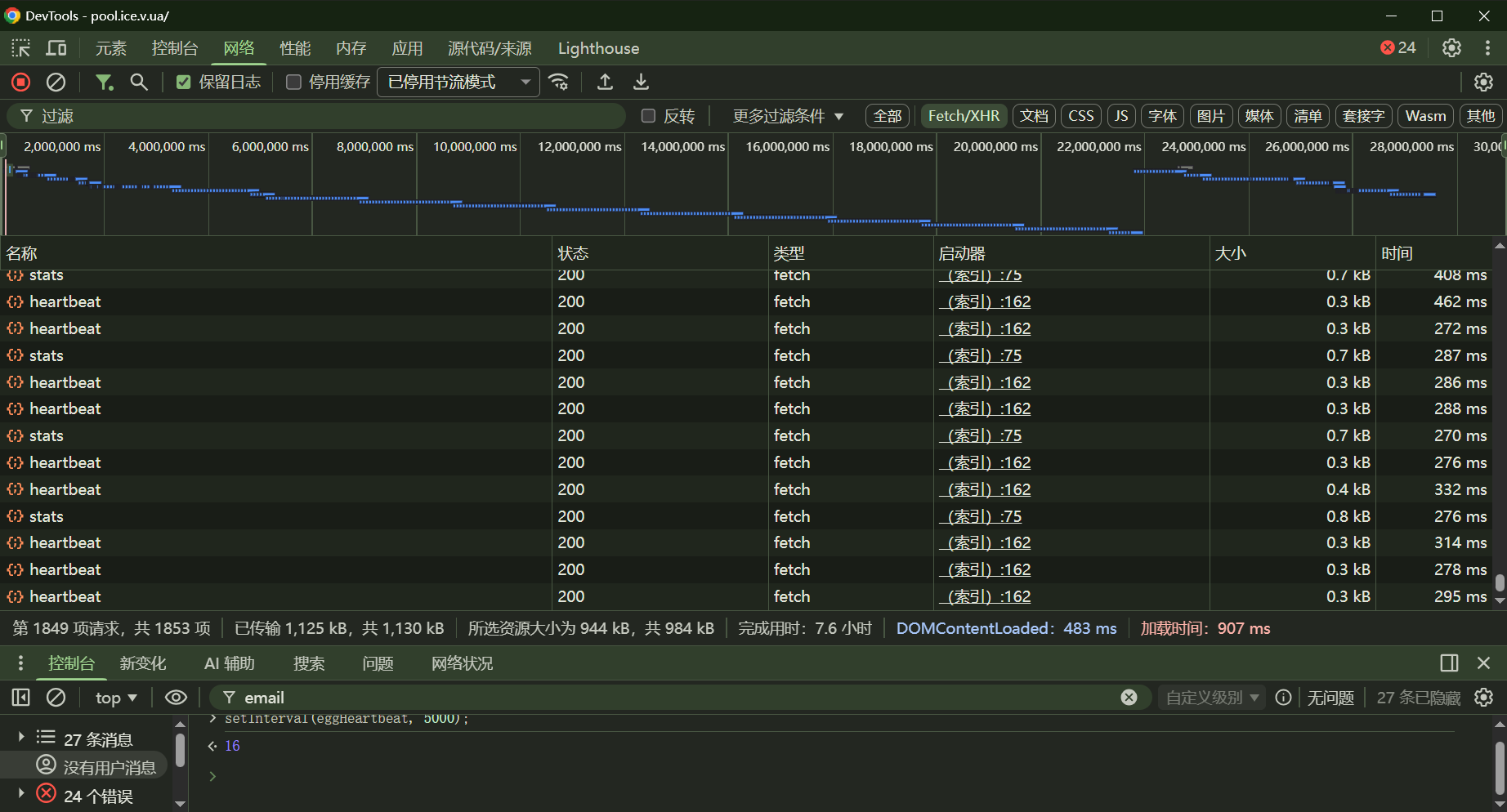Open the 网络状况 drawer tab
Viewport: 1507px width, 812px height.
[x=462, y=663]
